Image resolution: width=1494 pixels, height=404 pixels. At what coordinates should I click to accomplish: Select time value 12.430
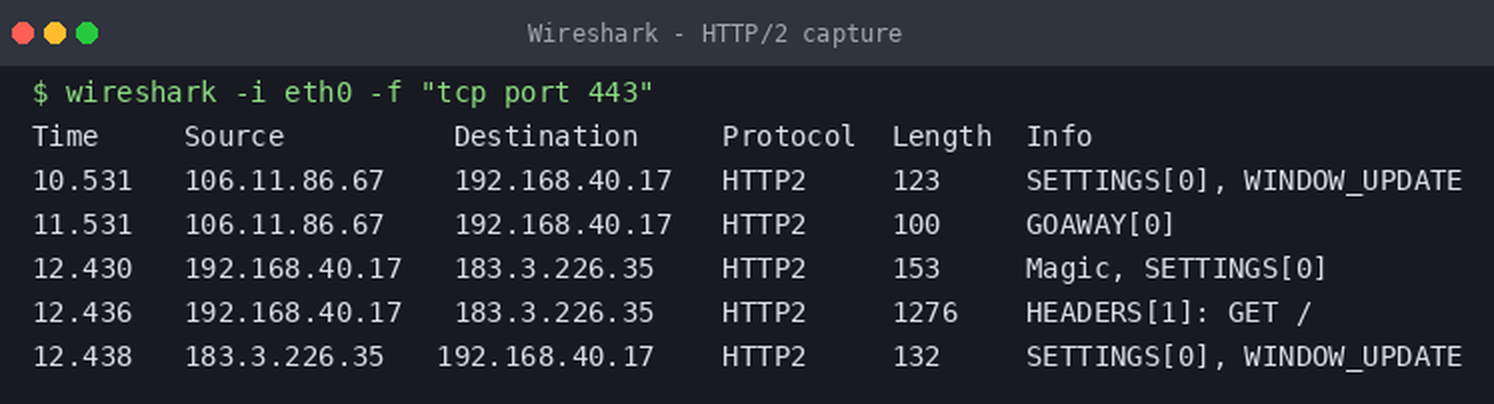coord(82,269)
